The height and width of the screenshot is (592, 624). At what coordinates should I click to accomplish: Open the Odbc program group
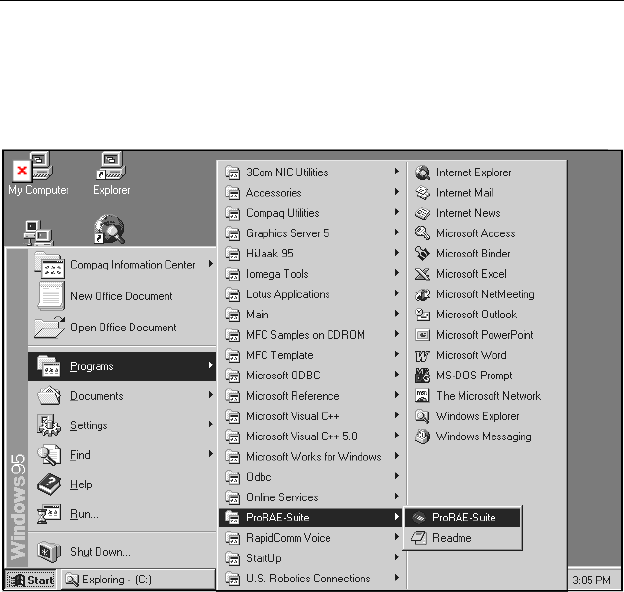click(312, 477)
